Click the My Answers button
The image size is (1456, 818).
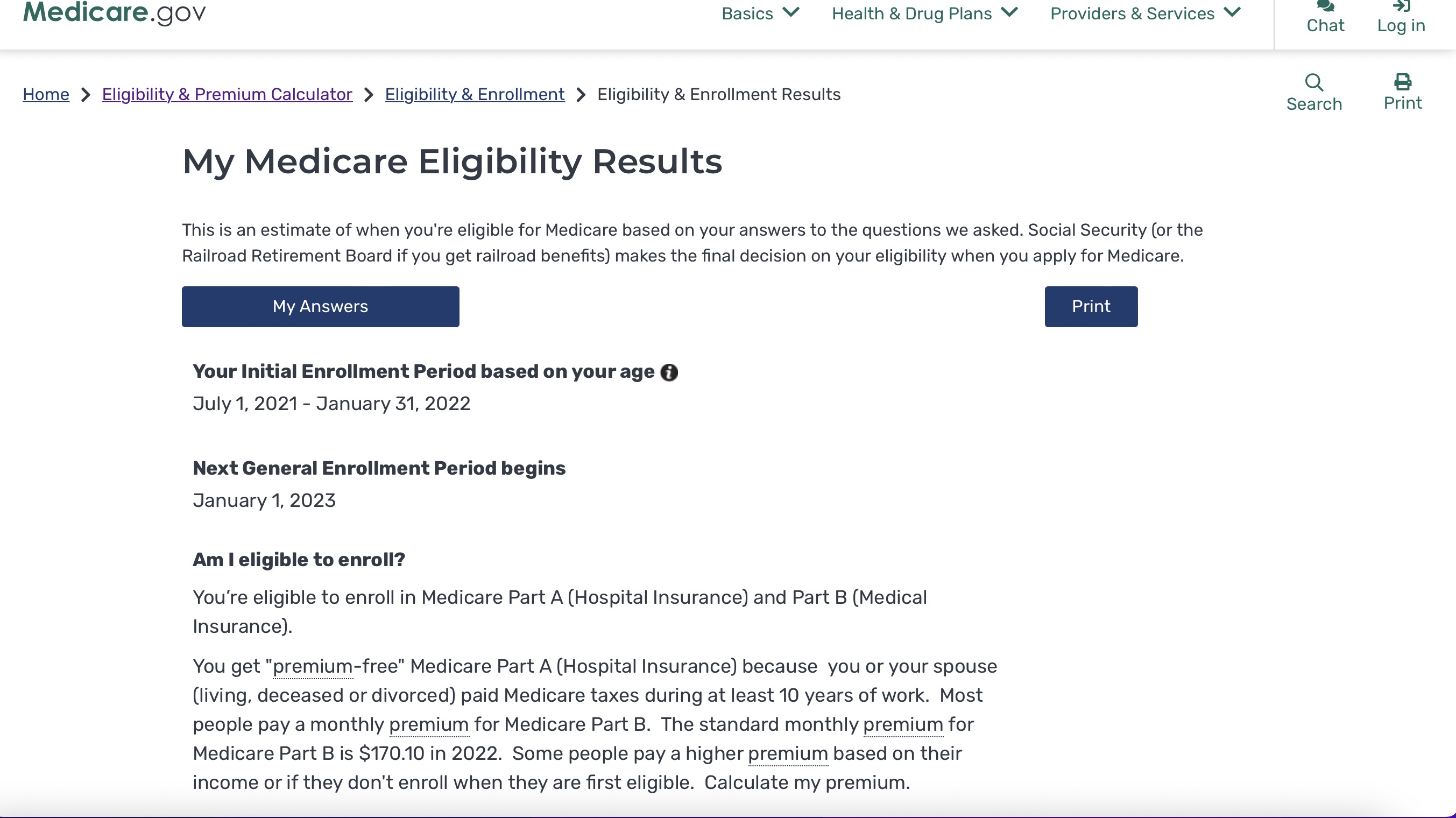[x=321, y=306]
